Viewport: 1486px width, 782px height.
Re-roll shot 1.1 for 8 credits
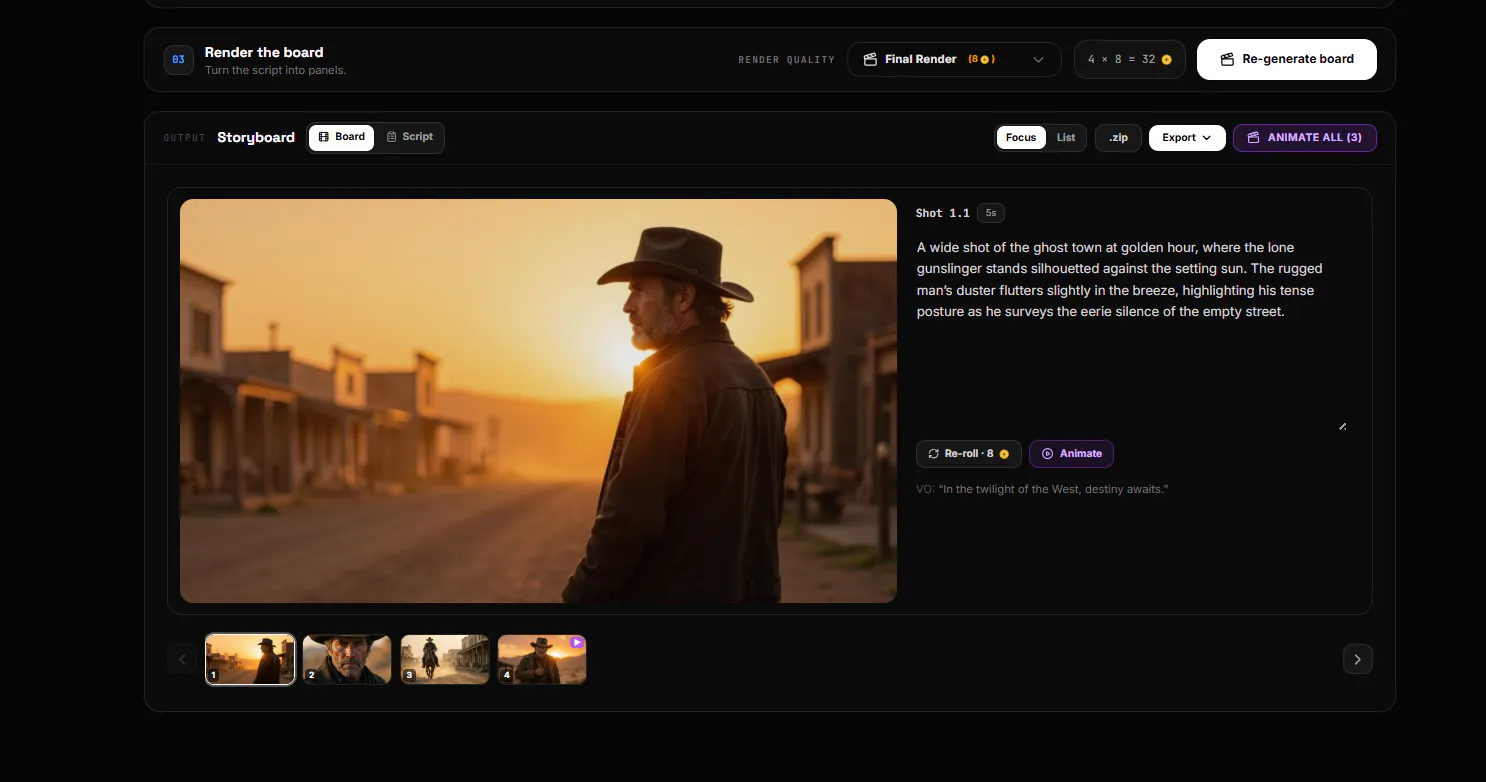(968, 454)
